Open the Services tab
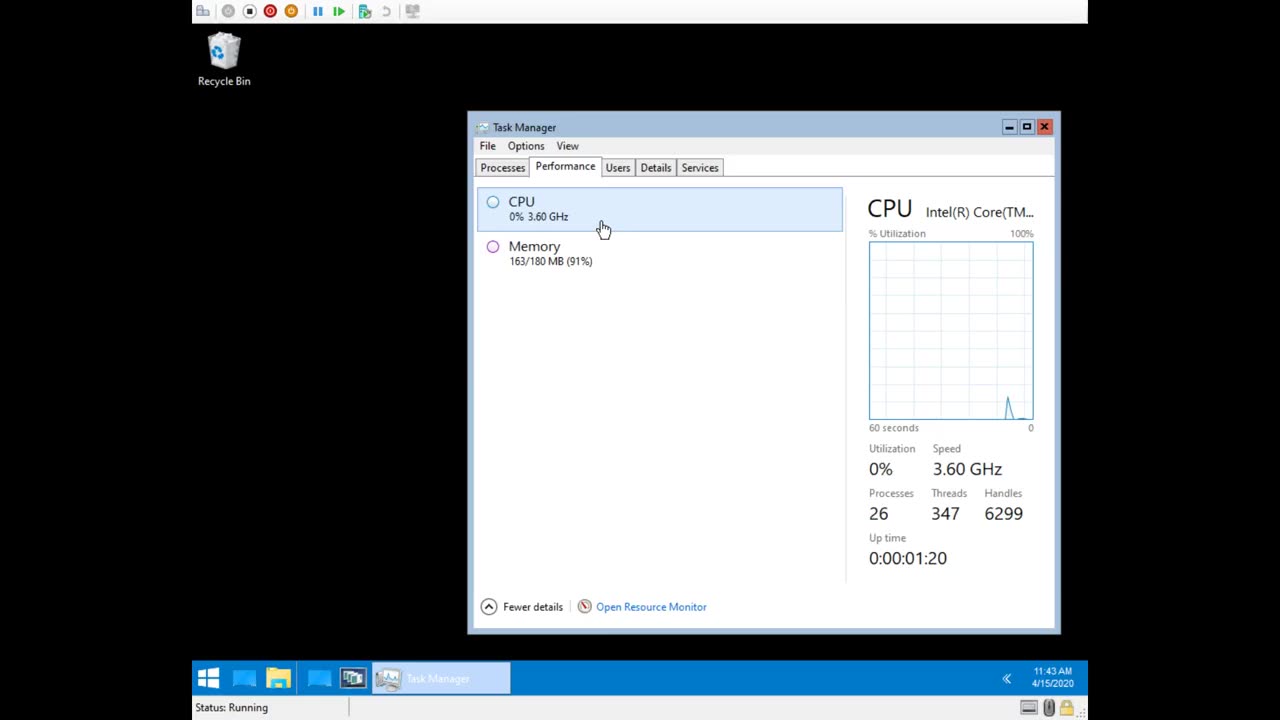 coord(700,168)
